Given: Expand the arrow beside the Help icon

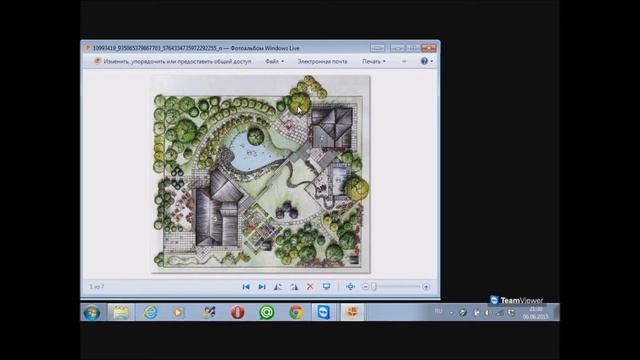Looking at the screenshot, I should coord(432,62).
